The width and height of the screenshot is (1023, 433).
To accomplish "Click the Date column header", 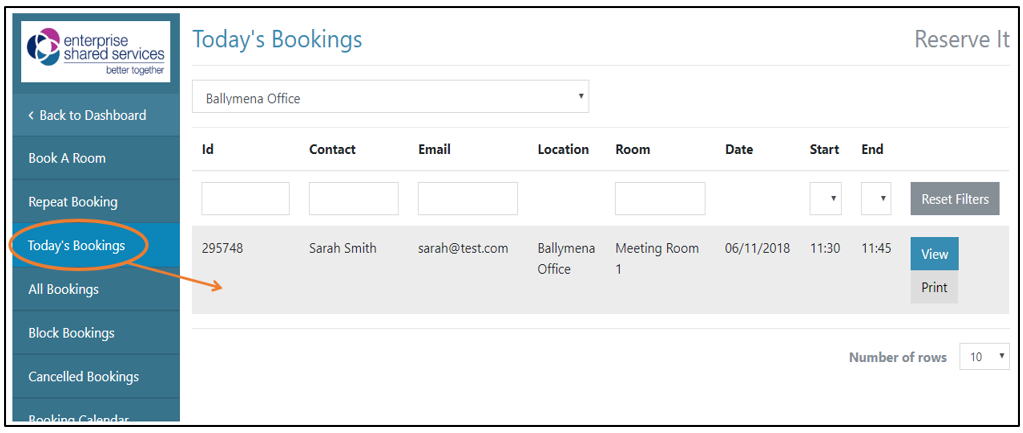I will [x=739, y=149].
